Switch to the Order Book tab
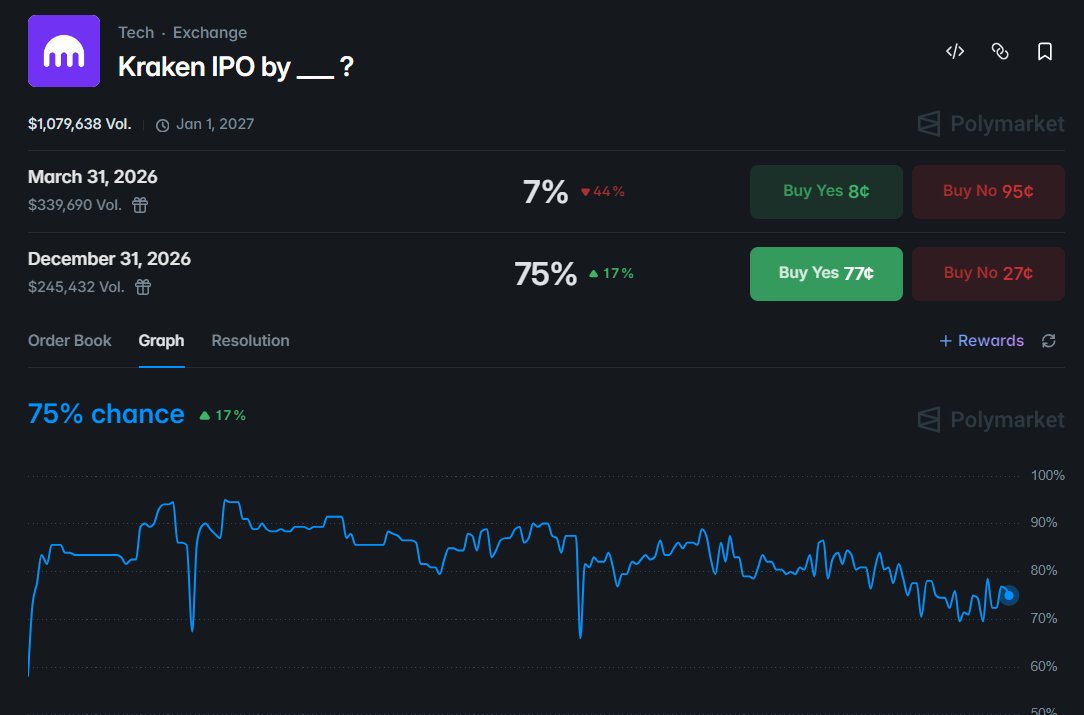Viewport: 1084px width, 715px height. coord(69,340)
